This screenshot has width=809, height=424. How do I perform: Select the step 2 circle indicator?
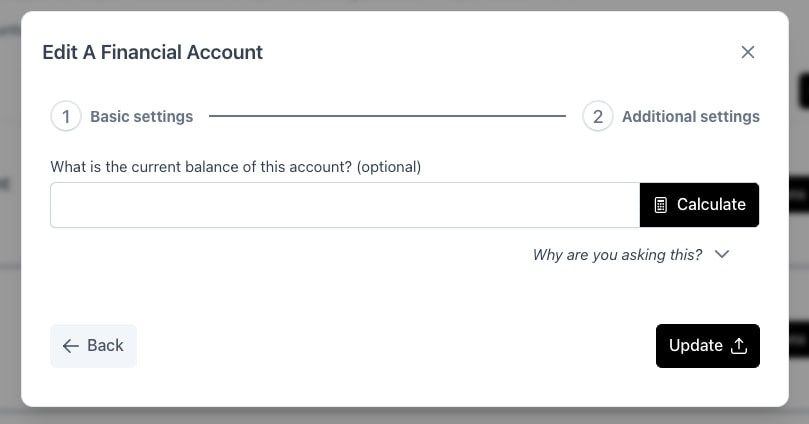click(597, 117)
